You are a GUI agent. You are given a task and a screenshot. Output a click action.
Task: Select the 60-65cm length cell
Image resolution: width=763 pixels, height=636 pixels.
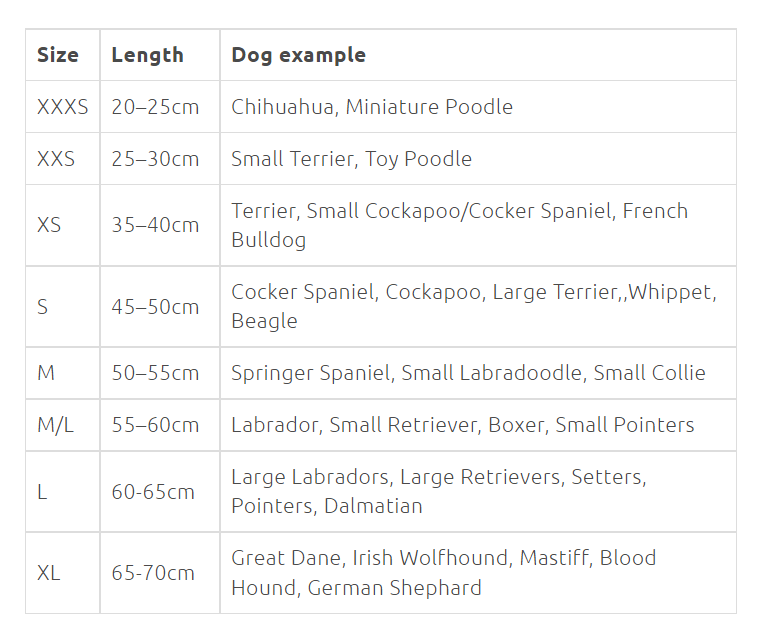click(153, 491)
